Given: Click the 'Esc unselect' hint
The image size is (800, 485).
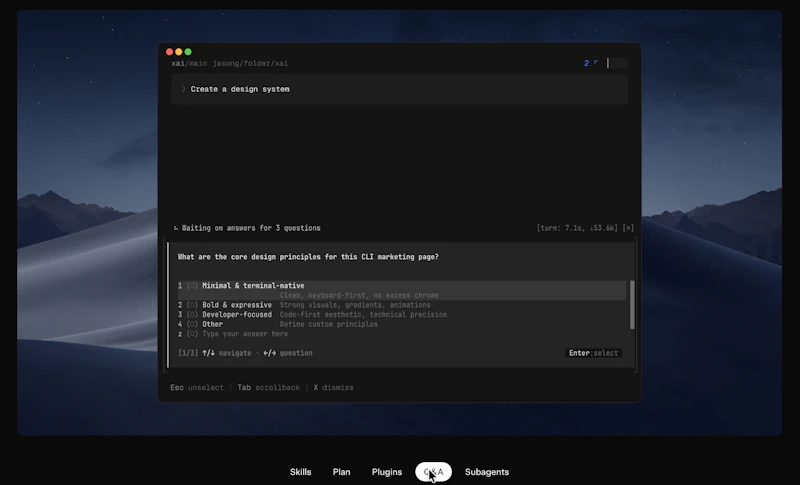Looking at the screenshot, I should point(197,388).
